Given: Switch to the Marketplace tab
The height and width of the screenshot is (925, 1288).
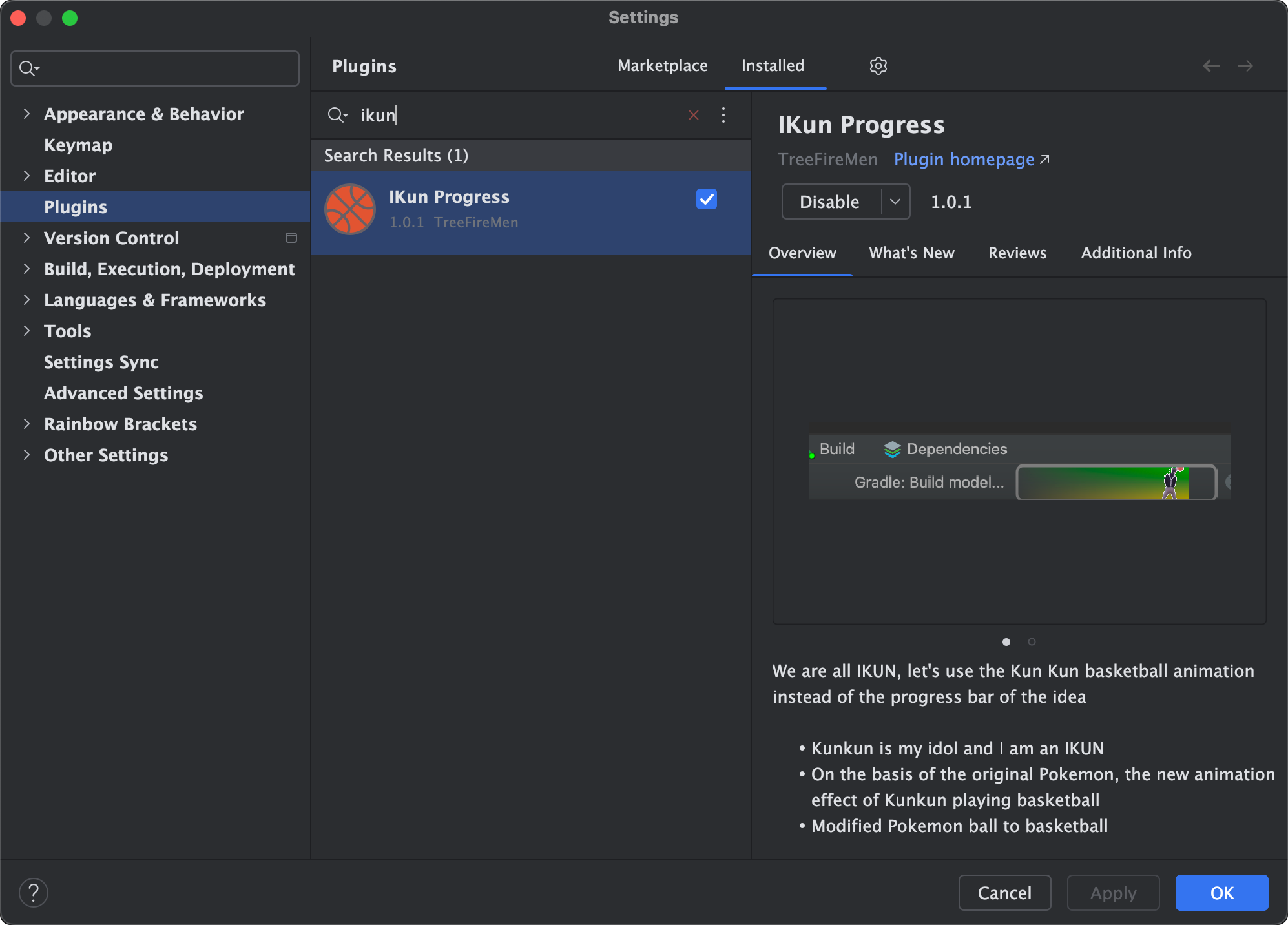Looking at the screenshot, I should 662,66.
